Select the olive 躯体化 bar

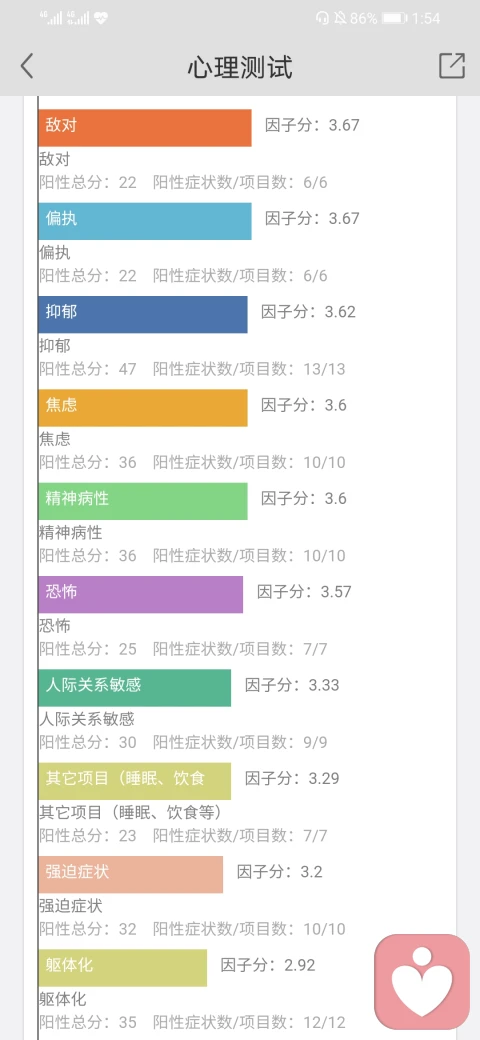click(x=123, y=968)
